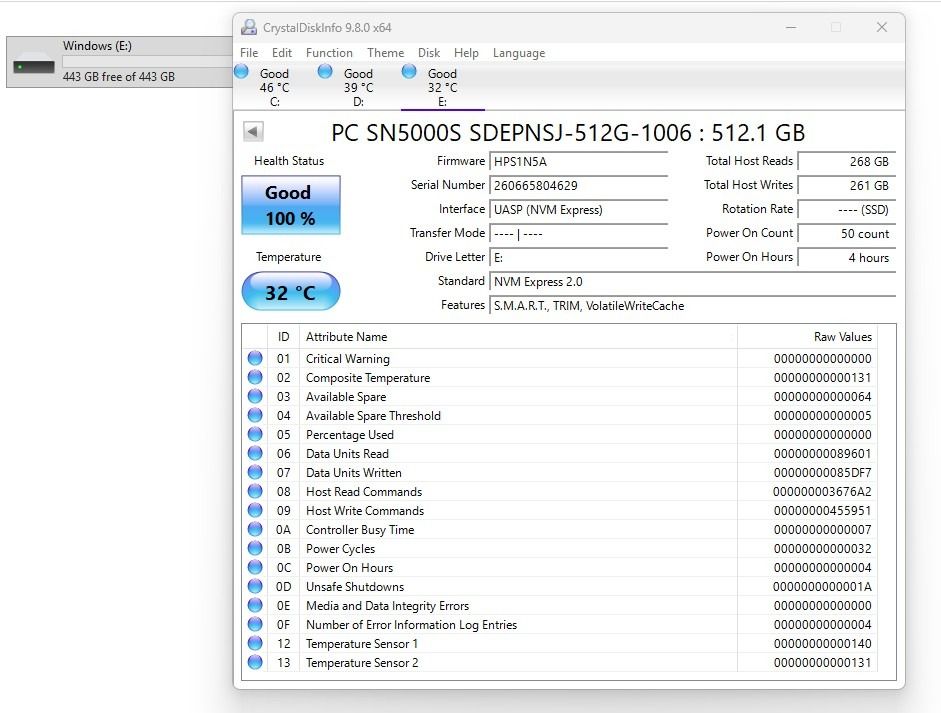Open the File menu

click(x=249, y=53)
